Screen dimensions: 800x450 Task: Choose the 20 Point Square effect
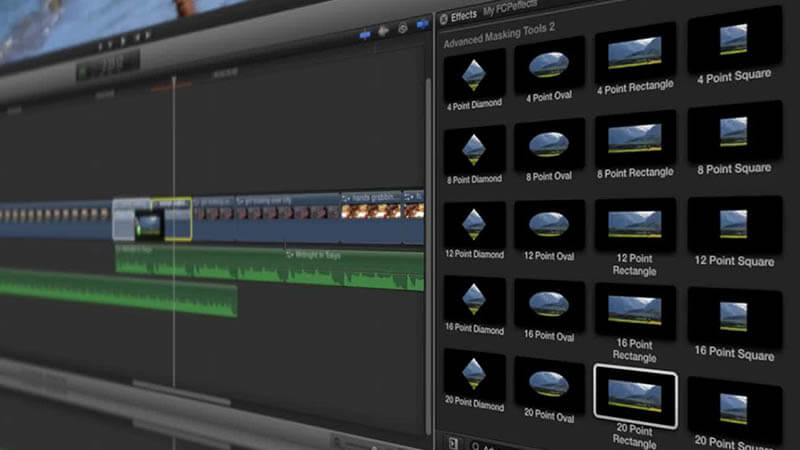(734, 414)
